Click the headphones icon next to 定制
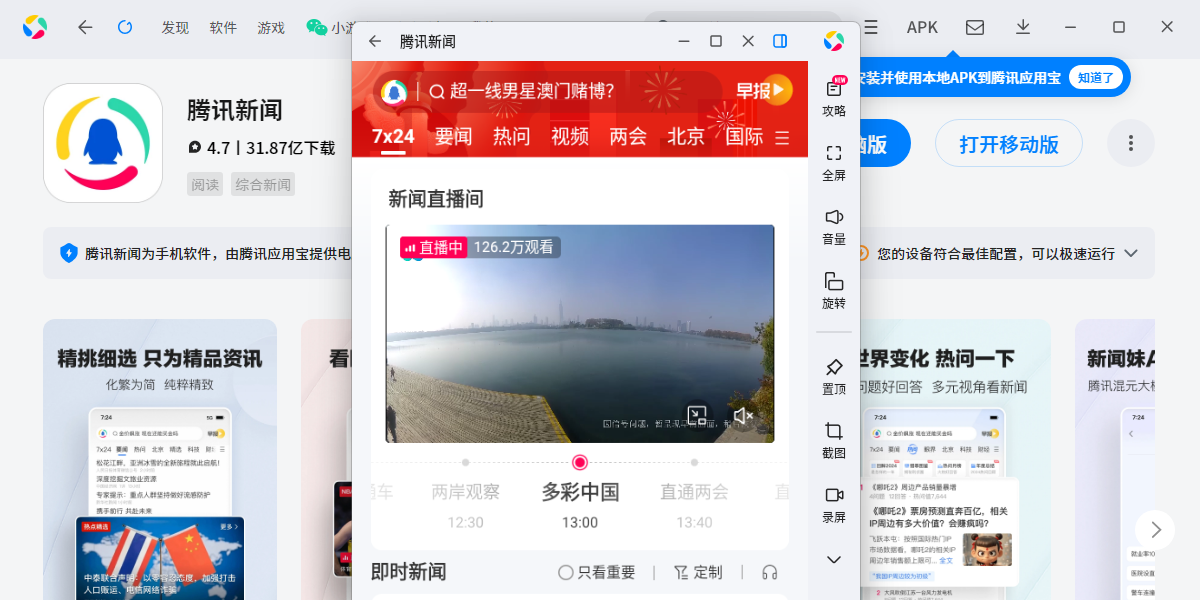The width and height of the screenshot is (1200, 600). pos(768,571)
